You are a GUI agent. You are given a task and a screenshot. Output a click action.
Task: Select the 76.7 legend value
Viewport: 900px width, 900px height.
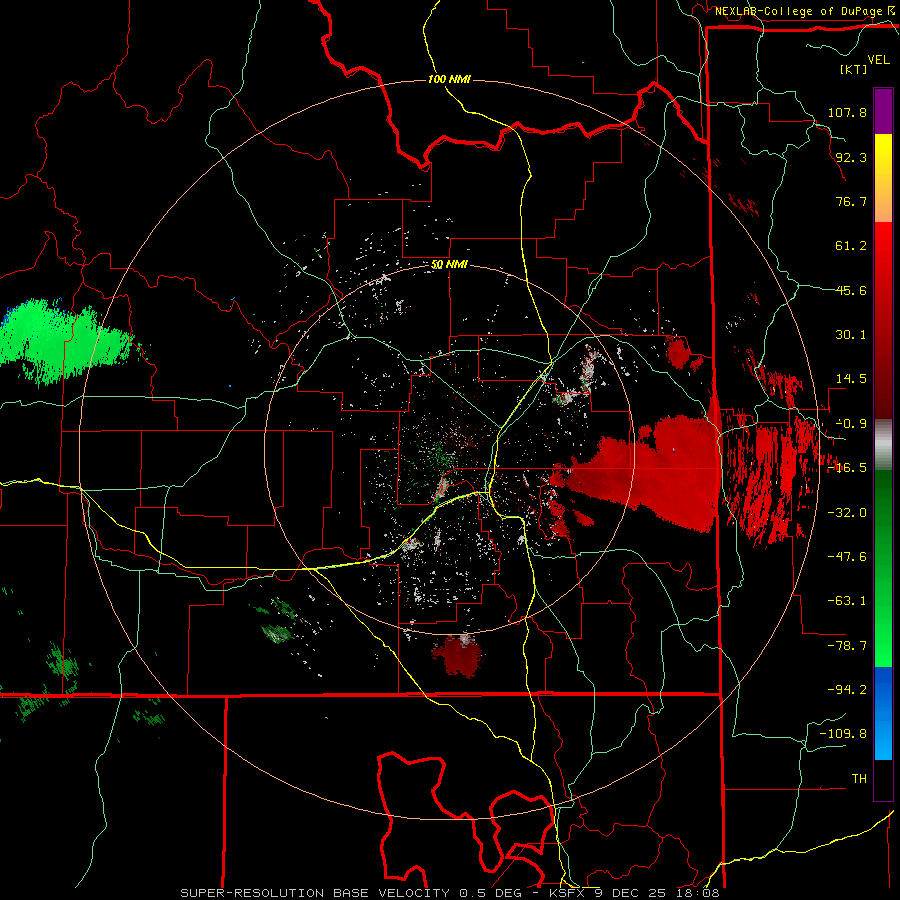[x=851, y=201]
